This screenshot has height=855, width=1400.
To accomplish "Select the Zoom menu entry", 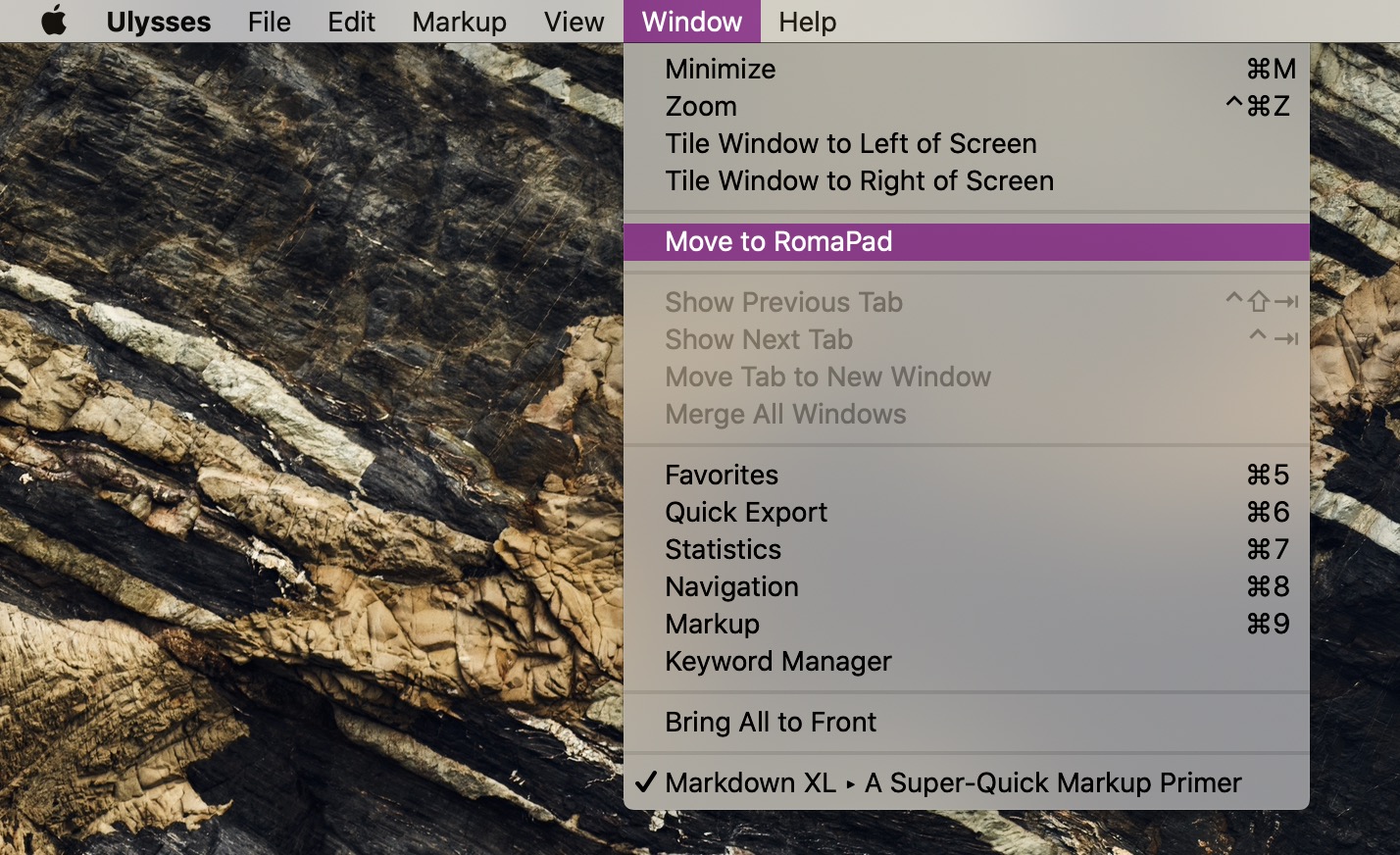I will (x=701, y=106).
